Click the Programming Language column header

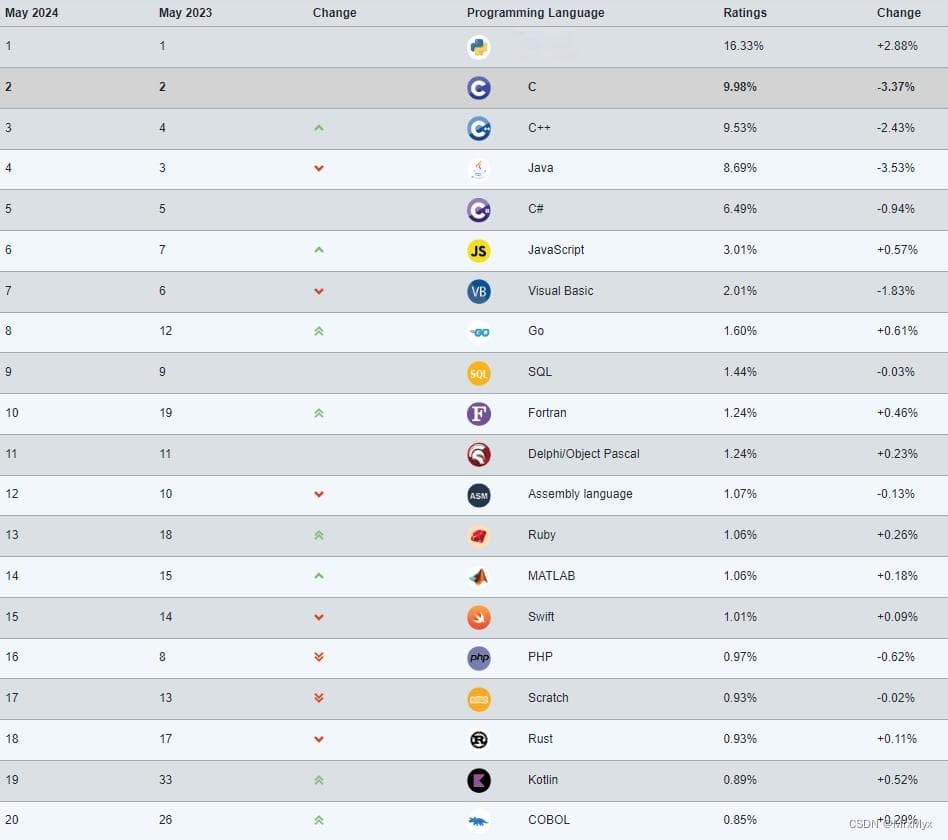[535, 13]
